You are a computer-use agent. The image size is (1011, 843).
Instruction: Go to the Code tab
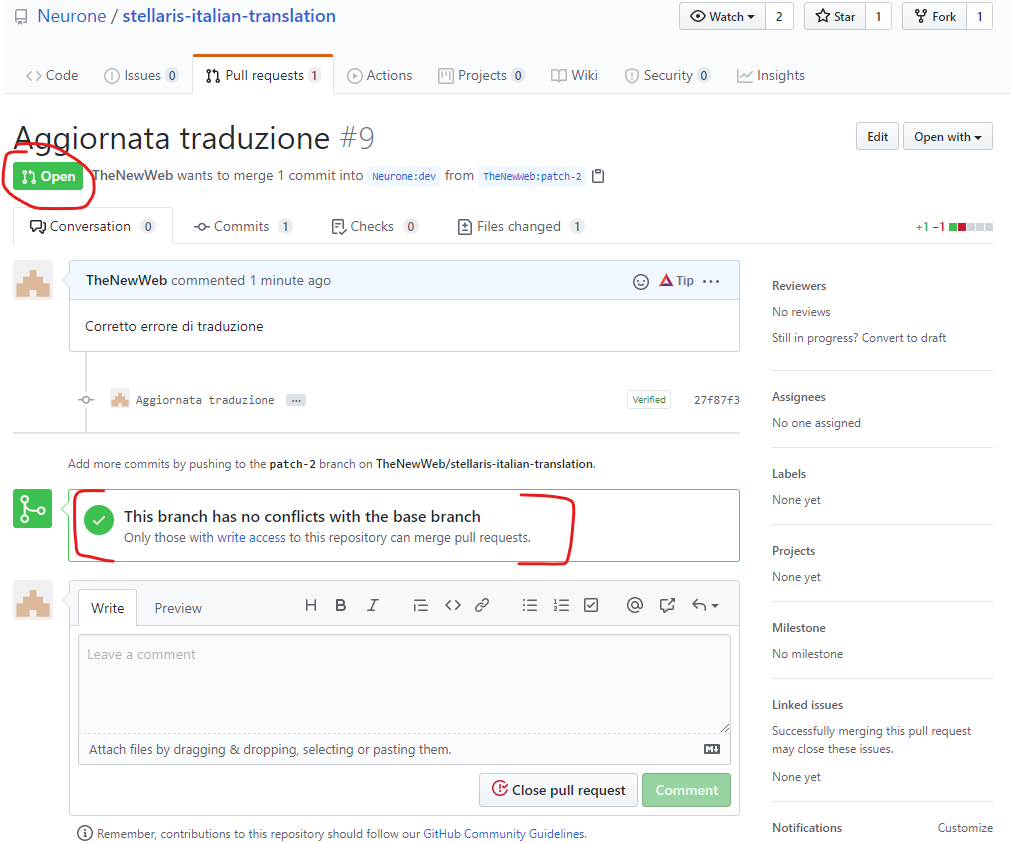tap(52, 75)
